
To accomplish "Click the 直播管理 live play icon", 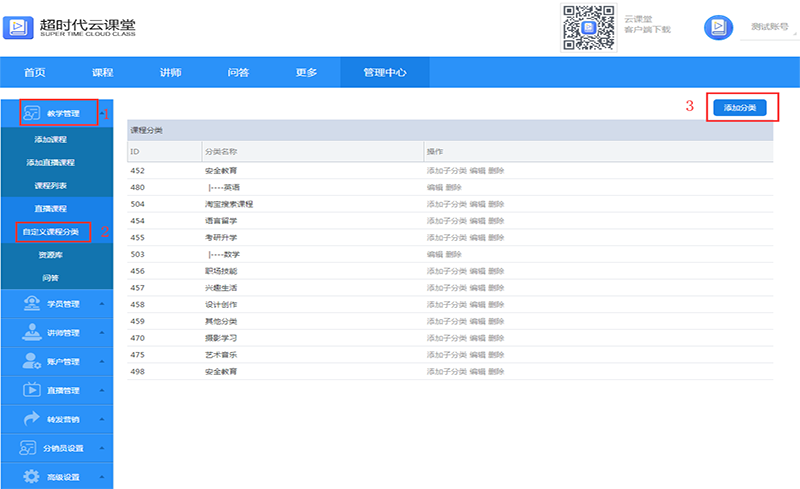I will [32, 390].
